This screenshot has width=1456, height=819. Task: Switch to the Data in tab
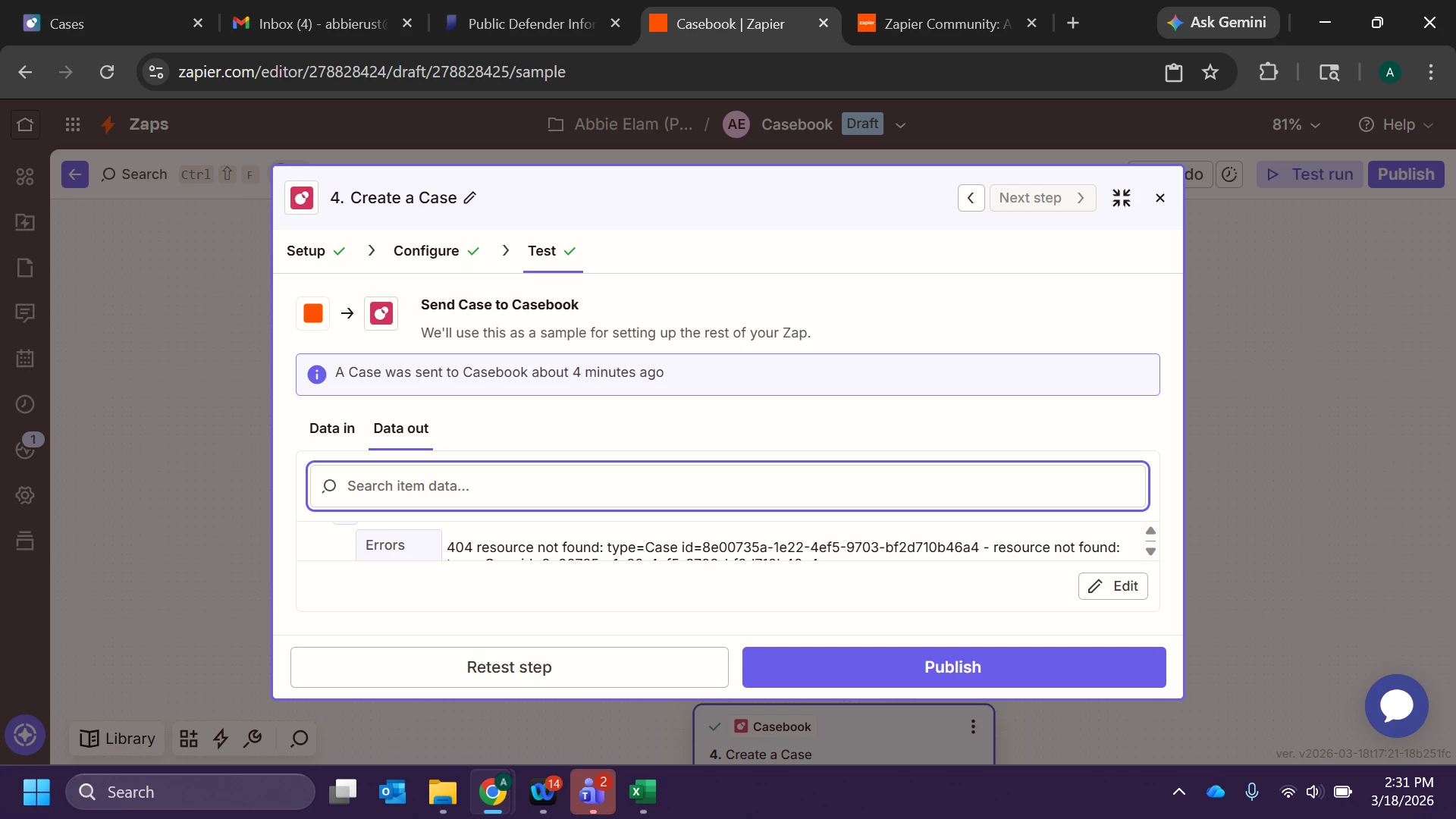click(331, 428)
